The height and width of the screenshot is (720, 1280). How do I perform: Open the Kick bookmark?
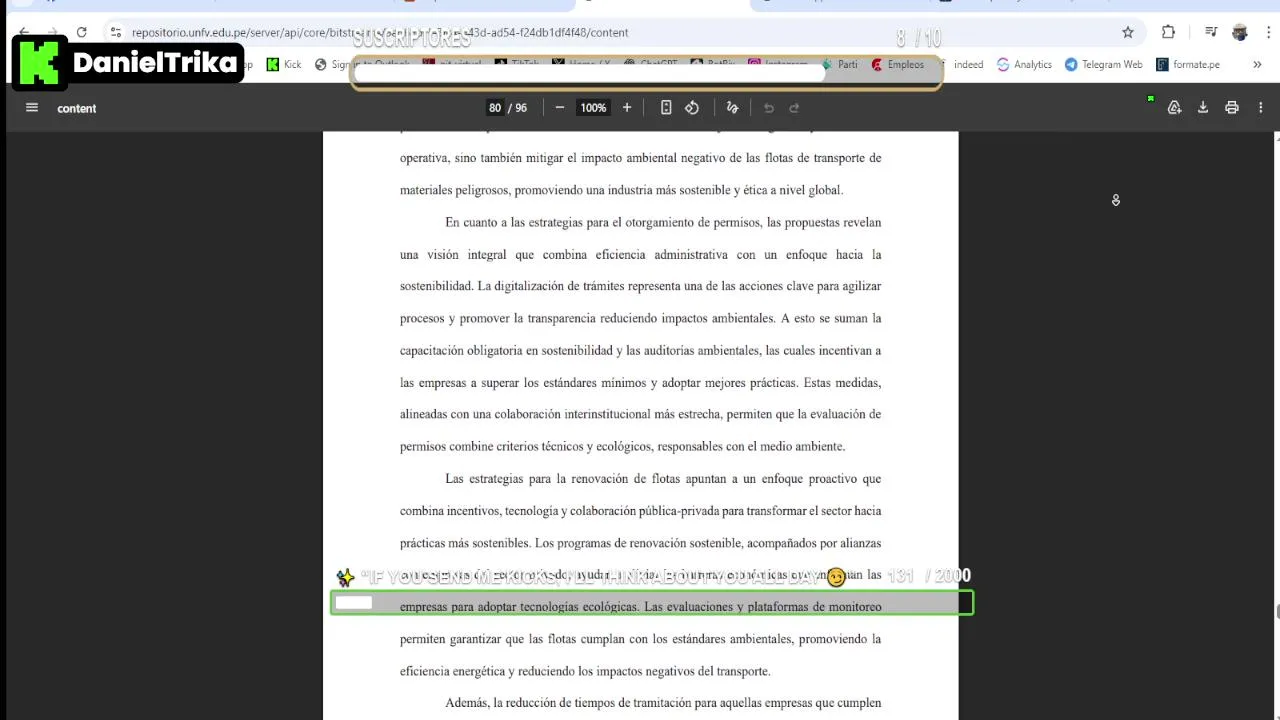(x=284, y=64)
